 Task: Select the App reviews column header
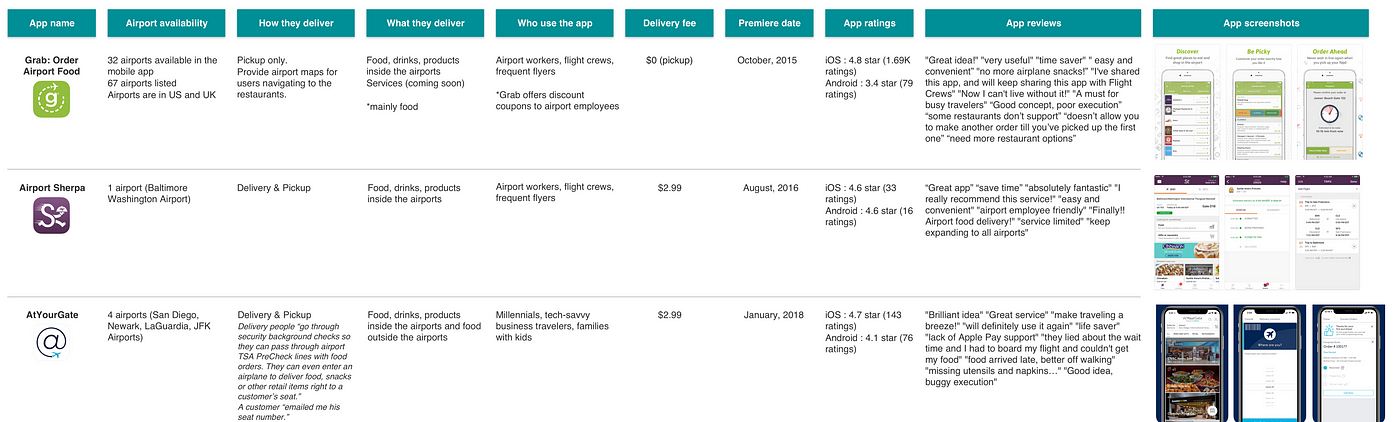point(1033,23)
